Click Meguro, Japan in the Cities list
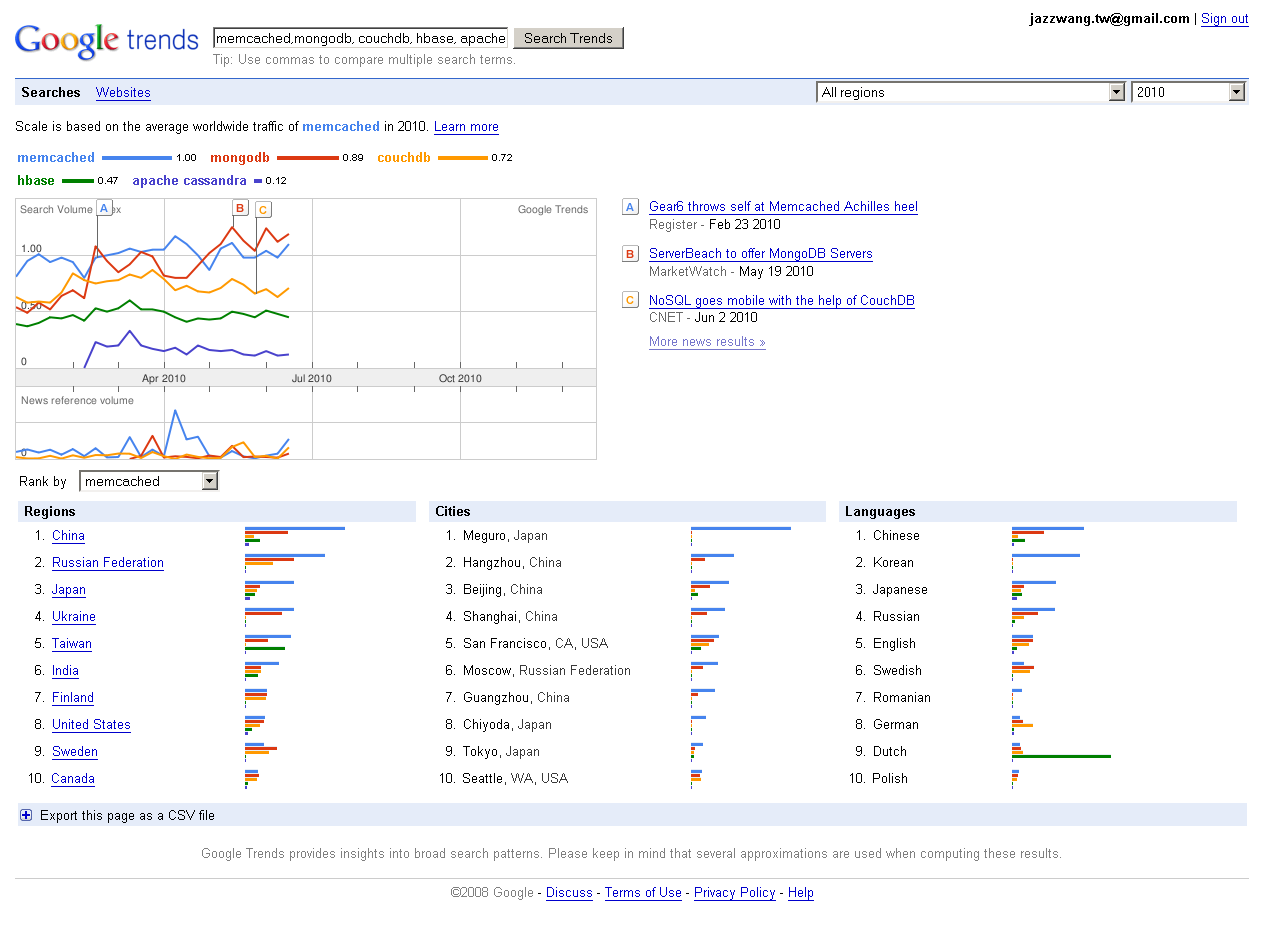The image size is (1264, 925). [505, 536]
